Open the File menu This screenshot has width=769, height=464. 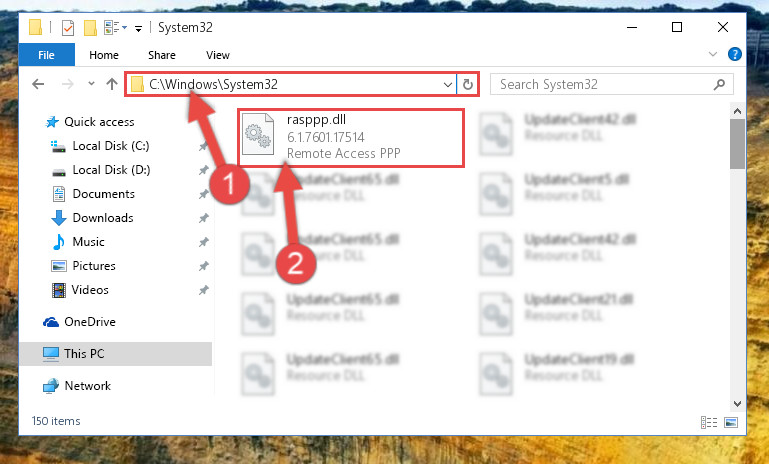tap(47, 55)
